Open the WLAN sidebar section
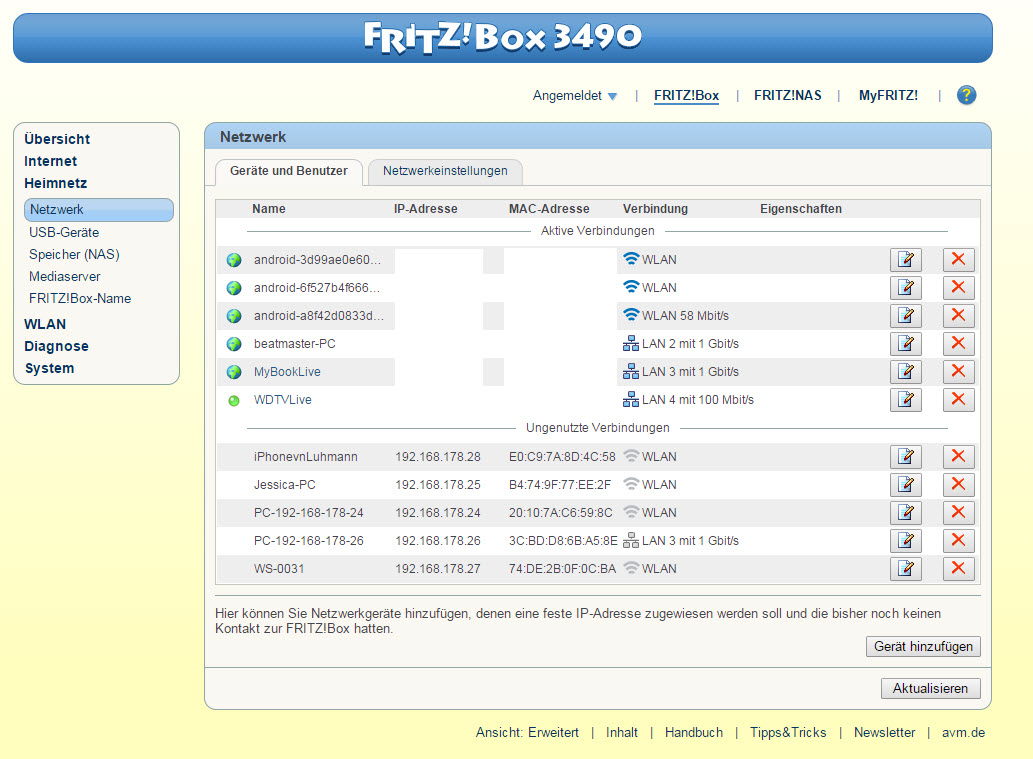The image size is (1033, 759). point(45,324)
